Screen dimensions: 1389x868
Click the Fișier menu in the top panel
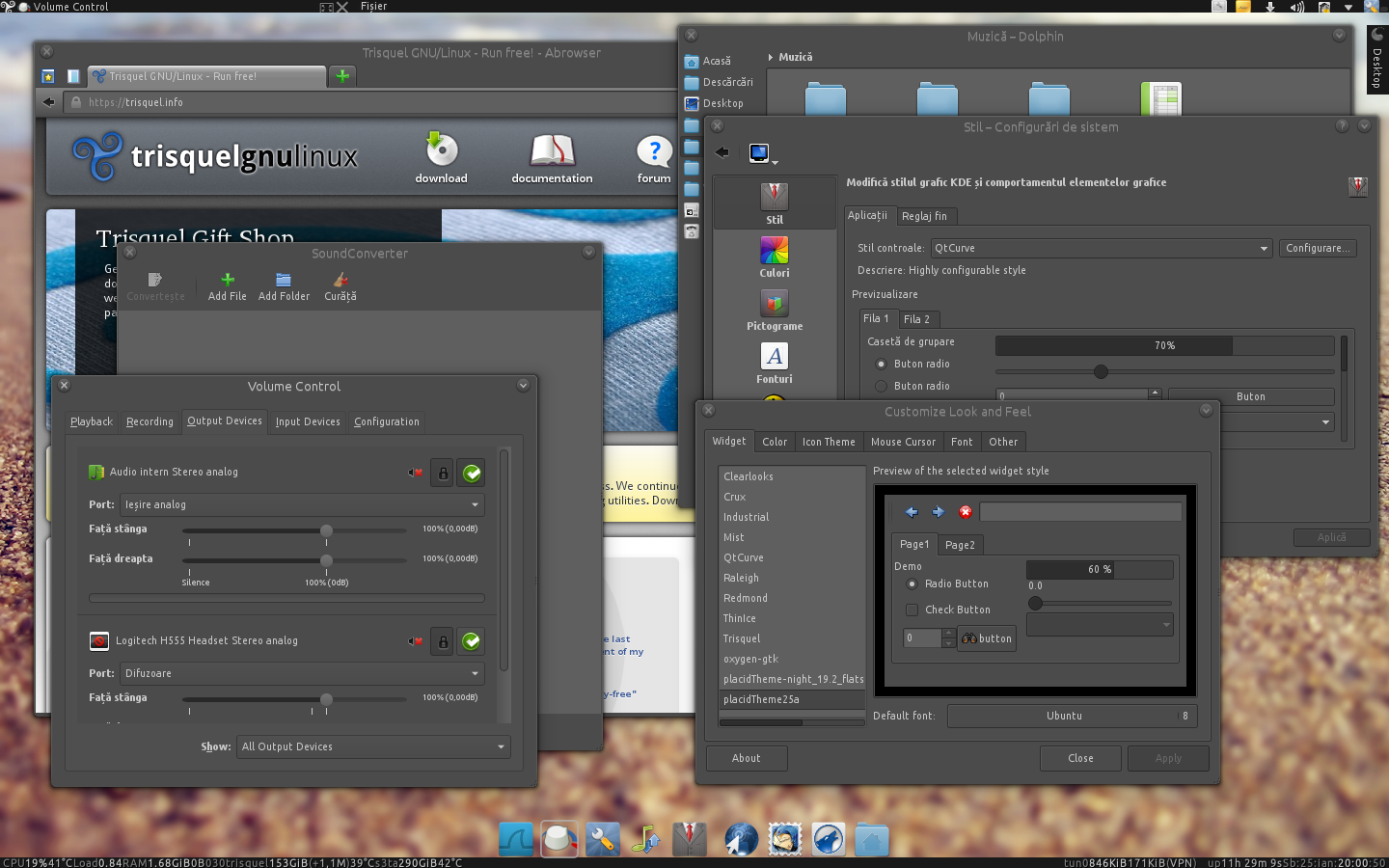click(374, 7)
